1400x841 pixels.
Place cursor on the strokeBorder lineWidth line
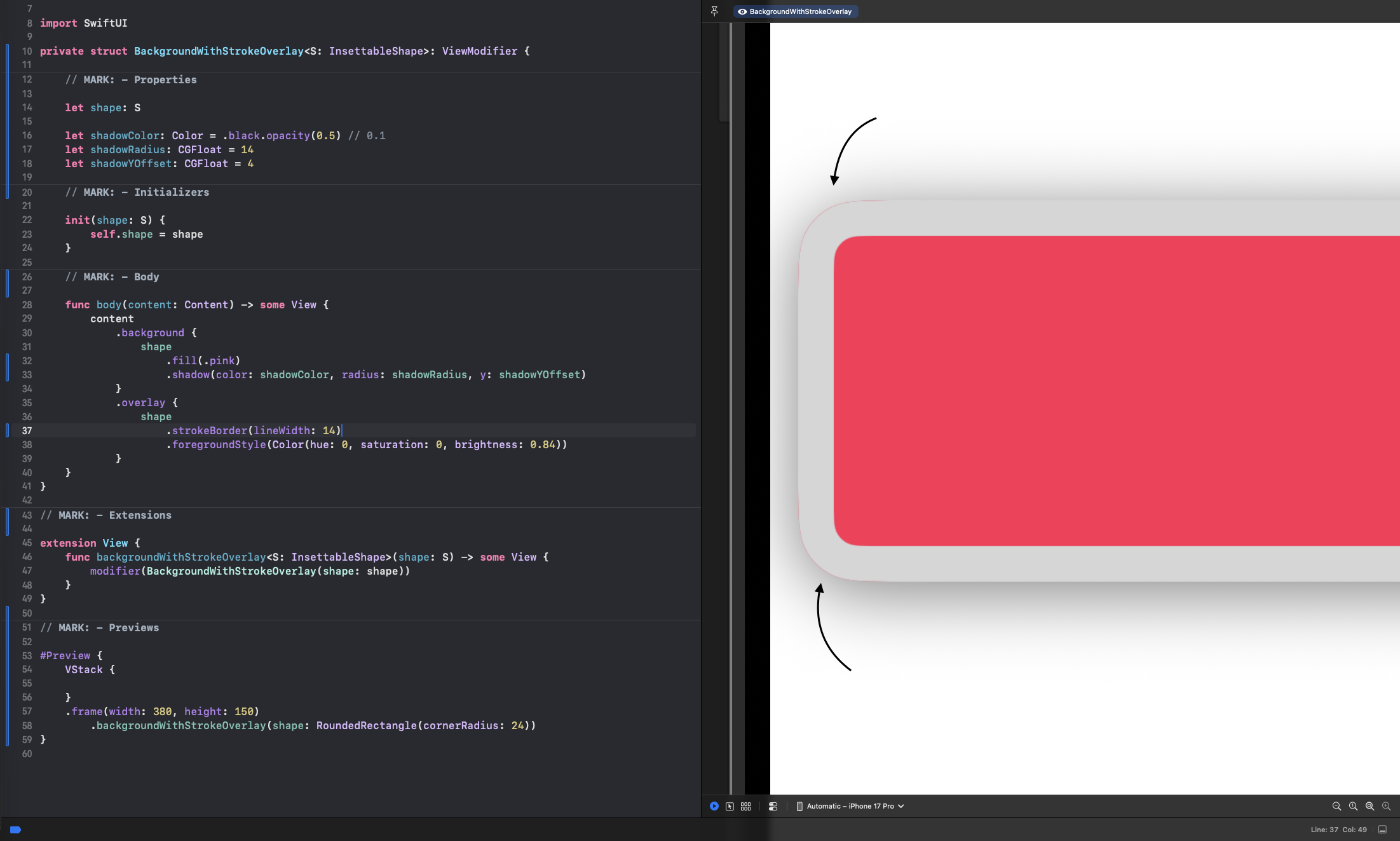[254, 430]
